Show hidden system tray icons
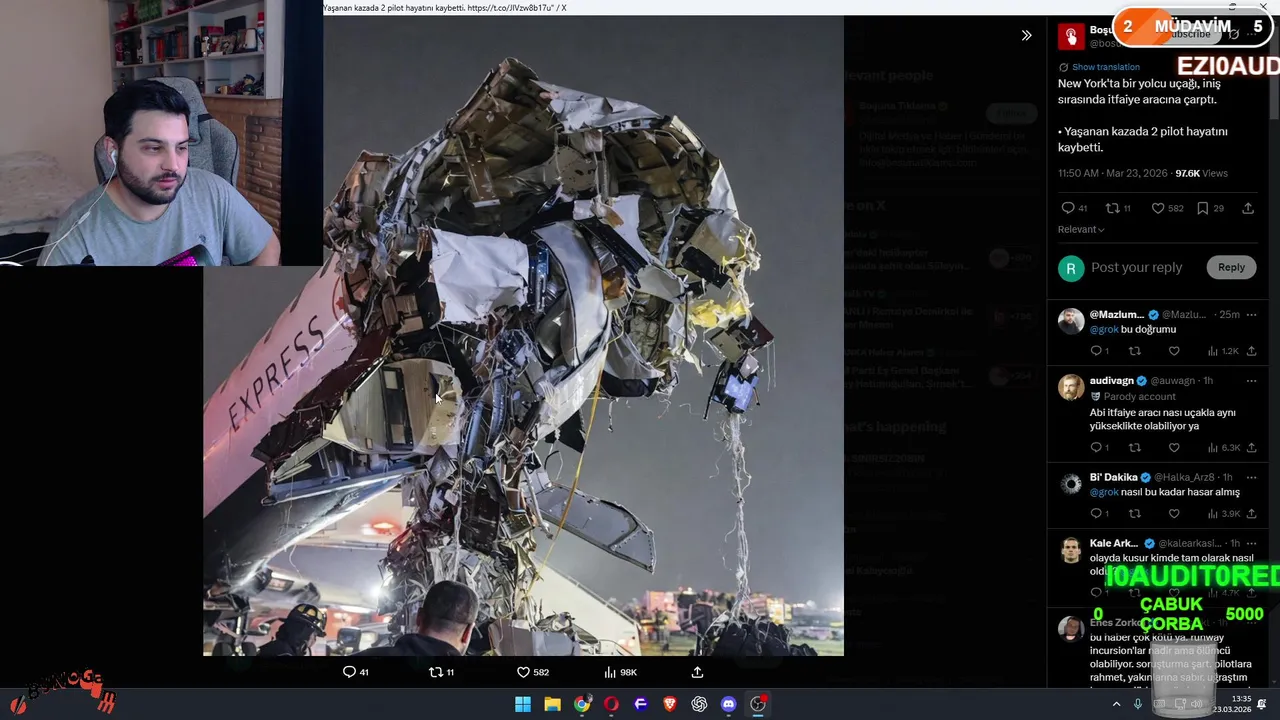The height and width of the screenshot is (720, 1280). (x=1116, y=704)
